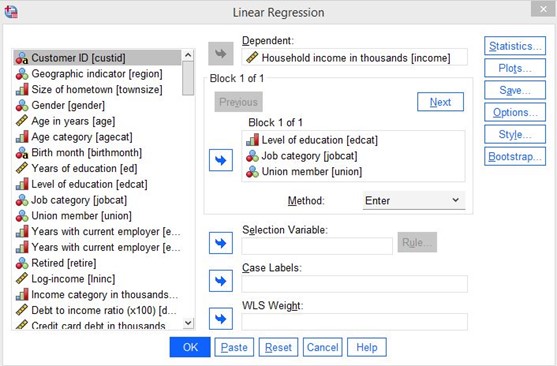Open the Plots dialog
Screen dimensions: 557x366
(x=515, y=68)
